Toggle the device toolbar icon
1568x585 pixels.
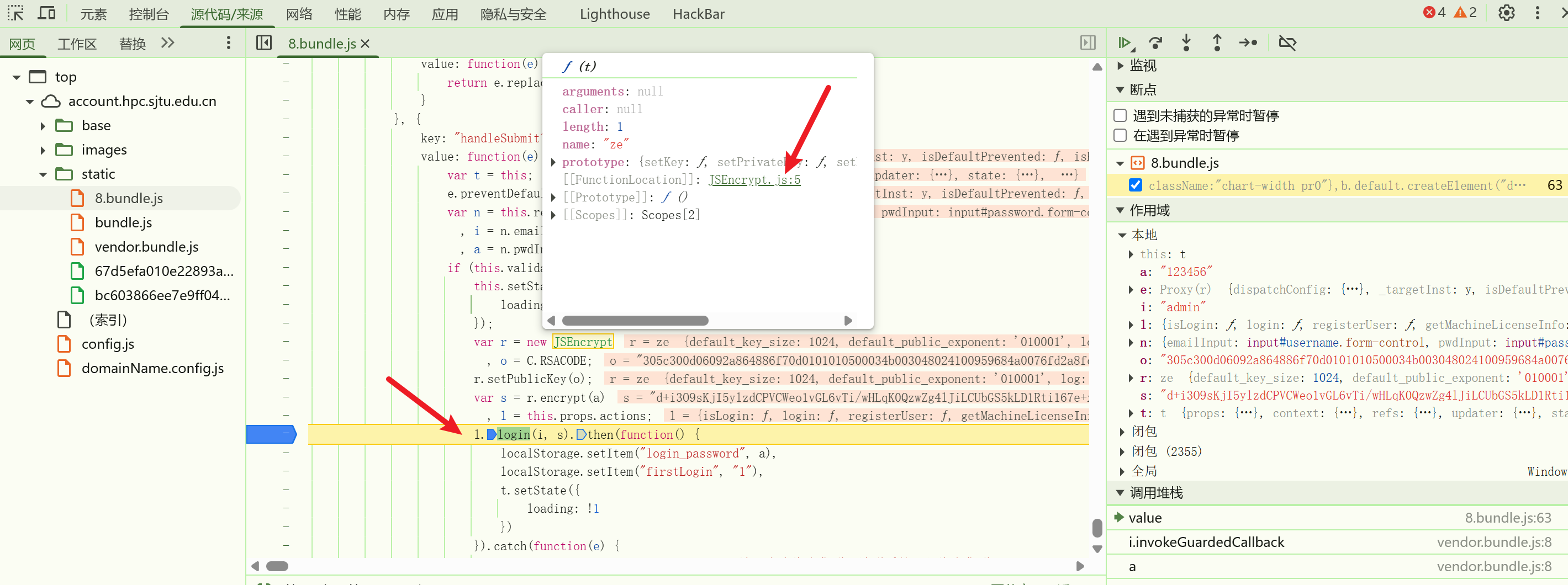tap(46, 13)
